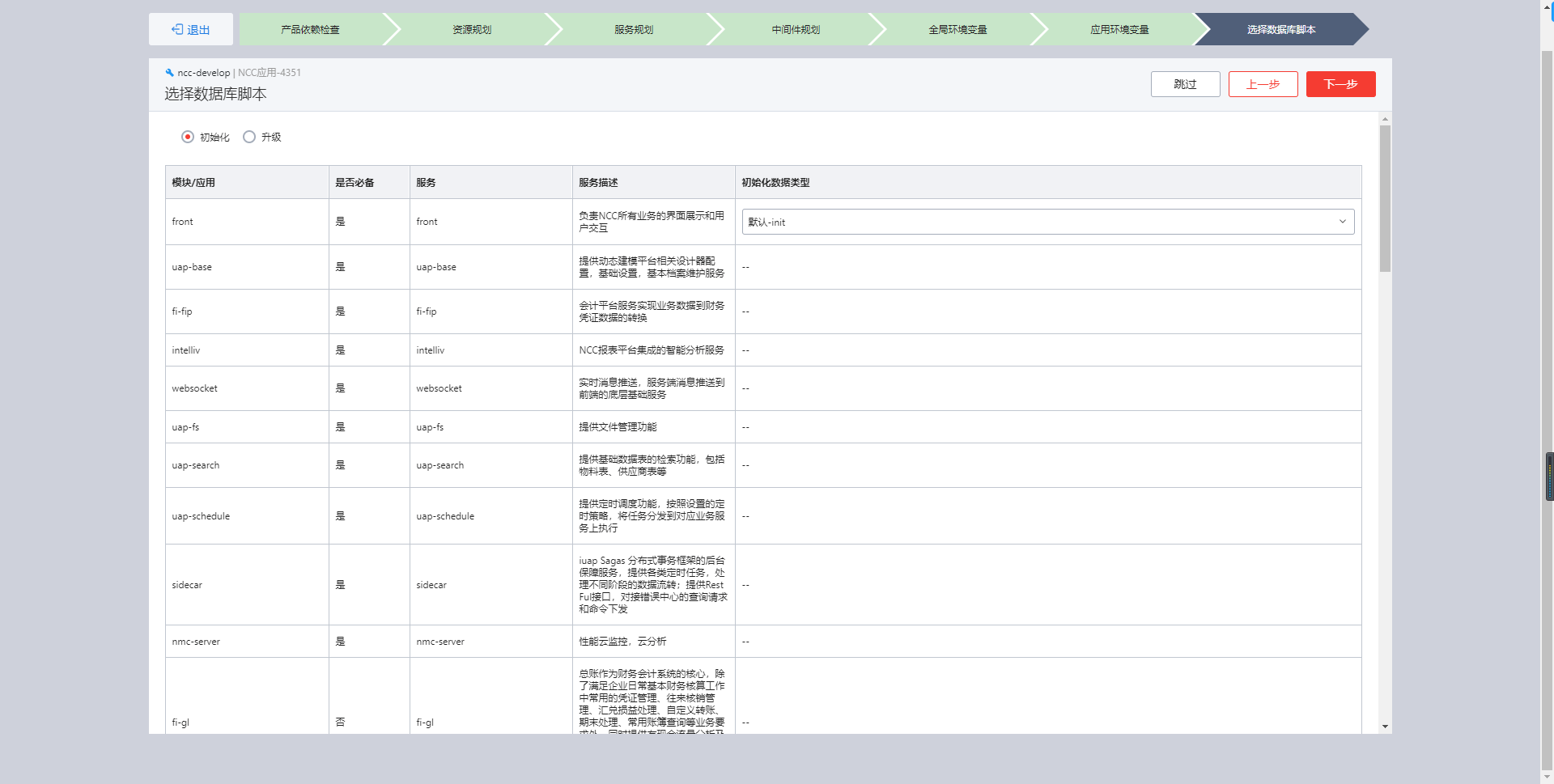Click description 性能云监控，云分析
Image resolution: width=1554 pixels, height=784 pixels.
pos(622,642)
